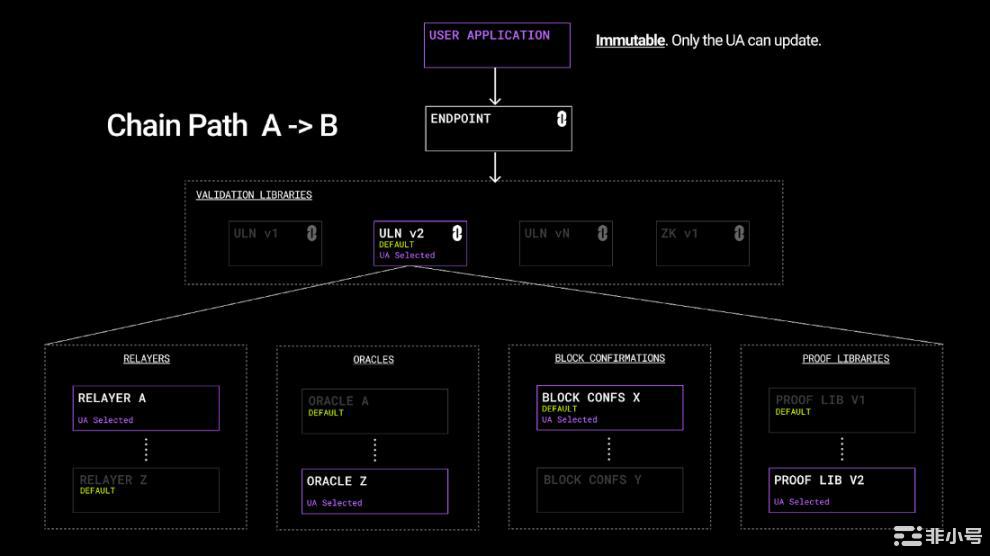Viewport: 990px width, 556px height.
Task: Click the lock icon on ULN vN
Action: (602, 233)
